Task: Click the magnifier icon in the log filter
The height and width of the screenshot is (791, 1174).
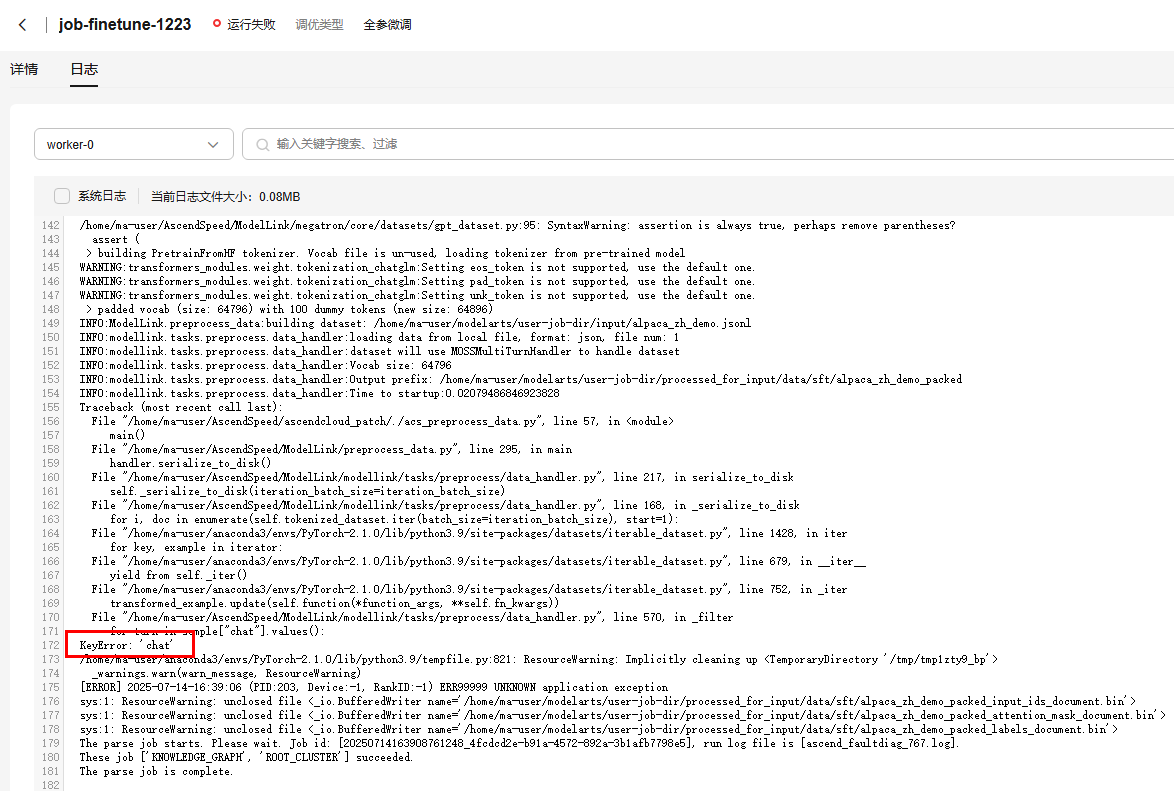Action: click(263, 145)
